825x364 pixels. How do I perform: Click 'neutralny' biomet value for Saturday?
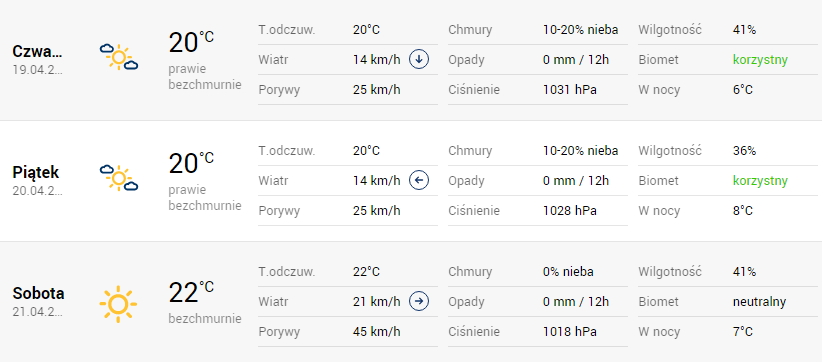click(759, 302)
